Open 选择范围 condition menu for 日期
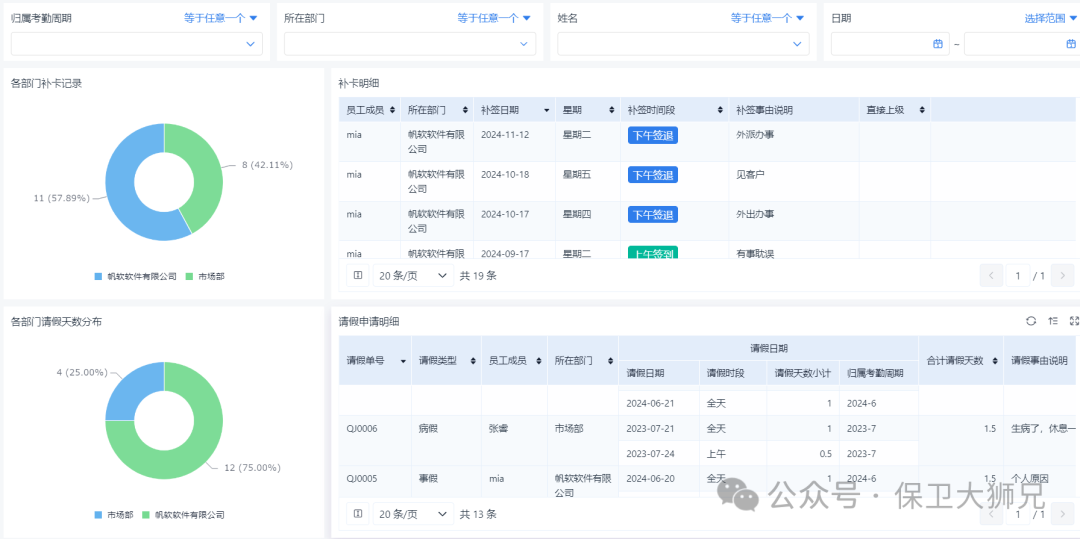Screen dimensions: 1080x539 pos(1047,18)
